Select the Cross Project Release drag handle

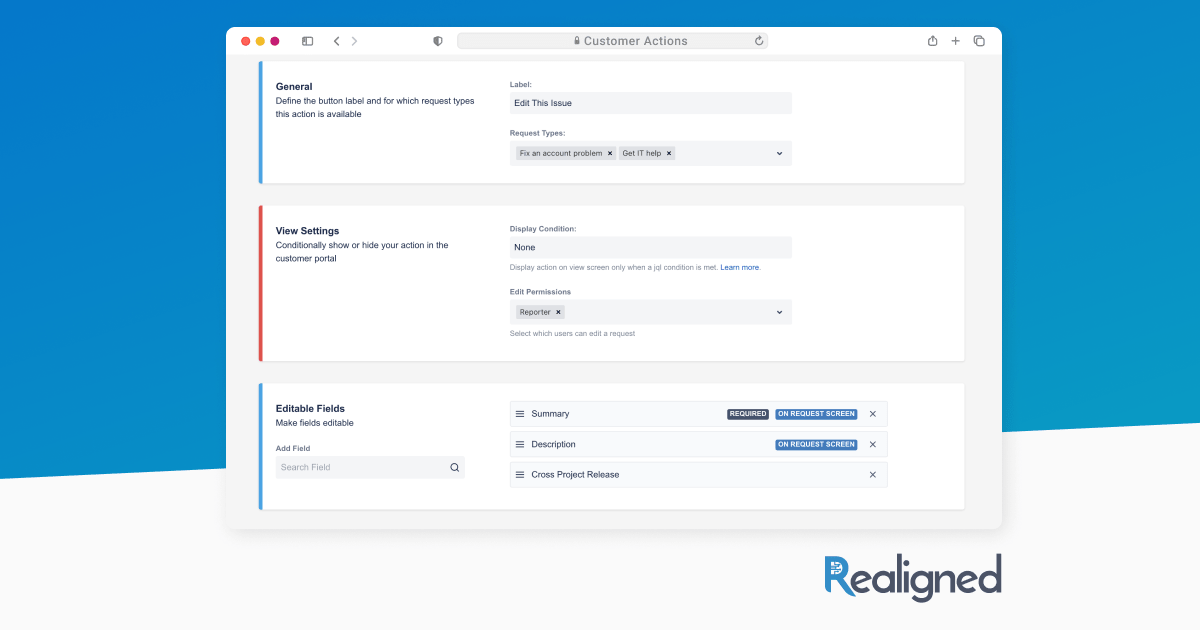[x=519, y=474]
